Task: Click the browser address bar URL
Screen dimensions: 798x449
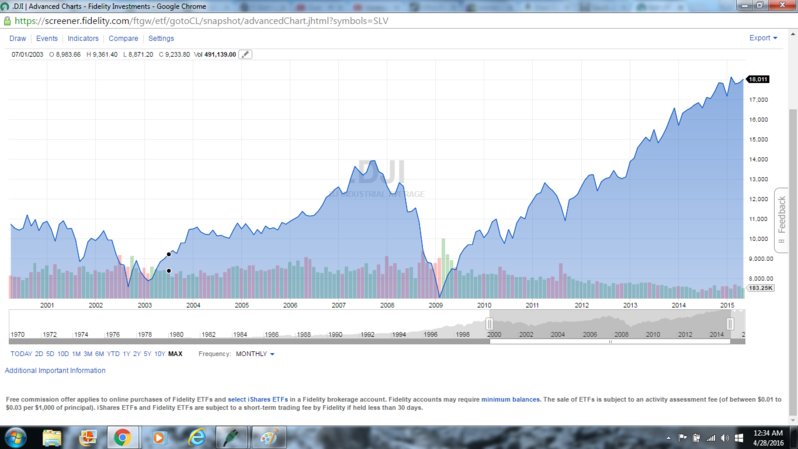Action: coord(201,21)
